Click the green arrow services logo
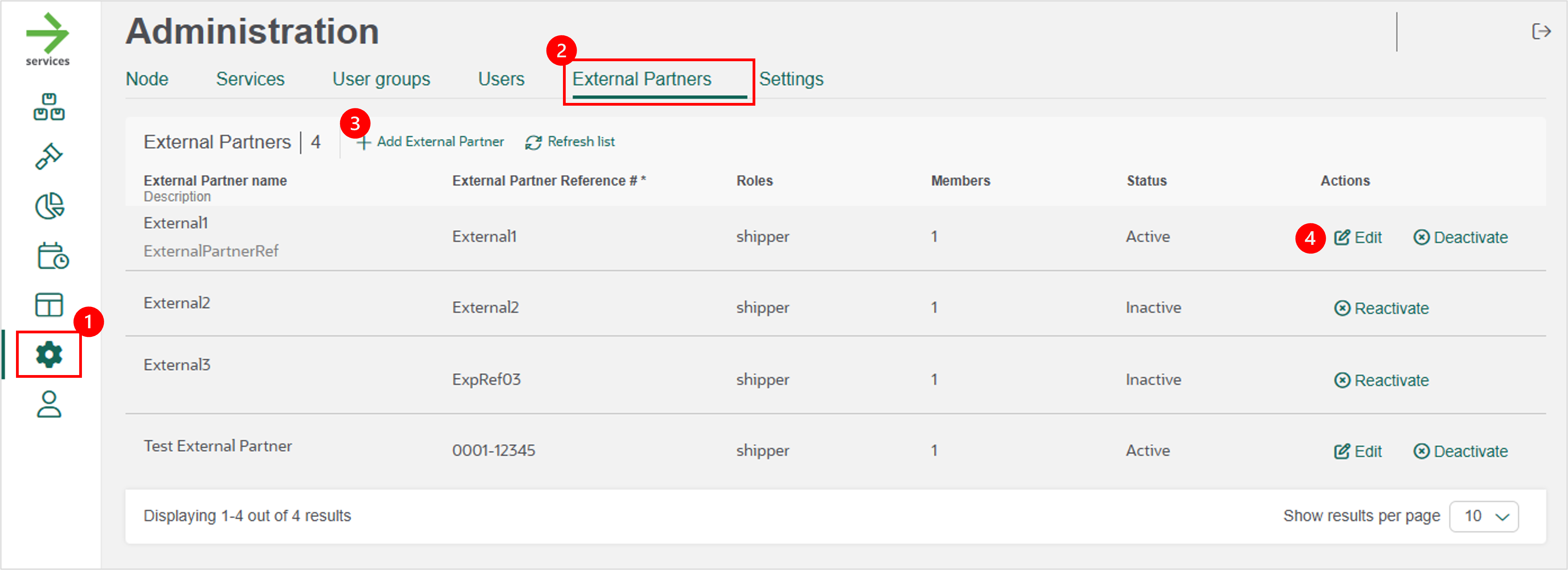The height and width of the screenshot is (570, 1568). pos(48,39)
